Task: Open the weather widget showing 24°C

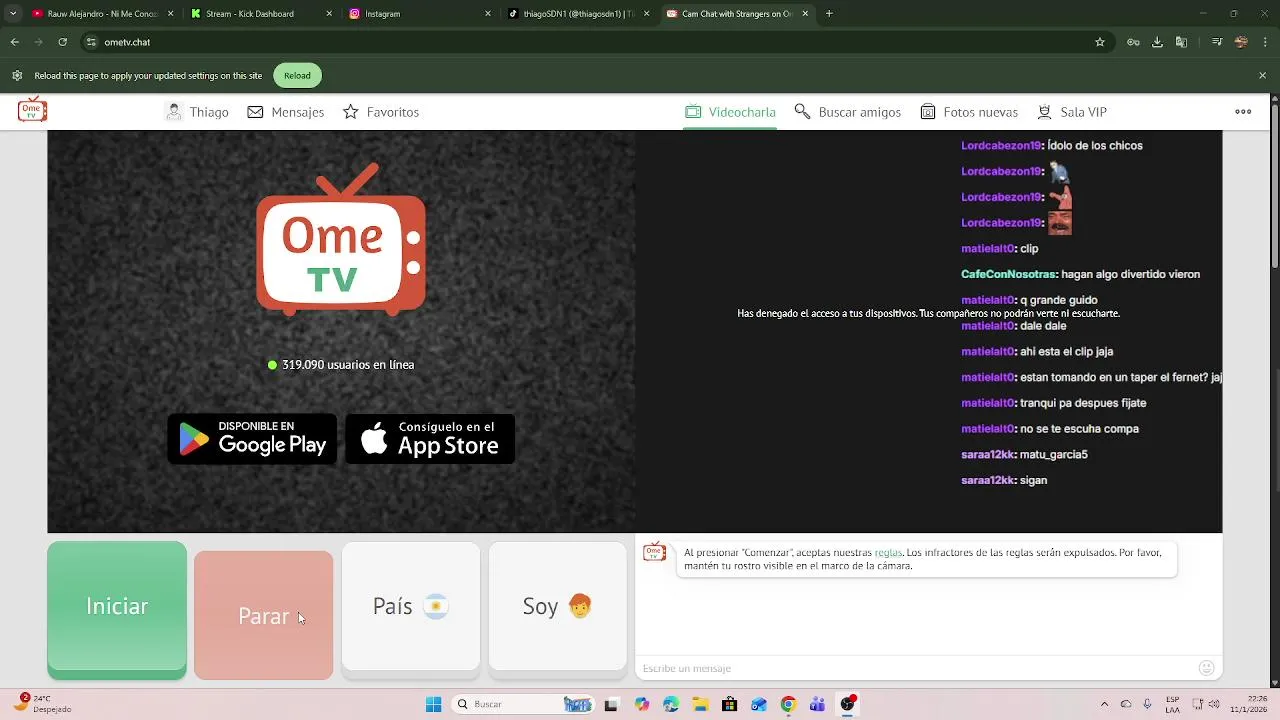Action: (45, 704)
